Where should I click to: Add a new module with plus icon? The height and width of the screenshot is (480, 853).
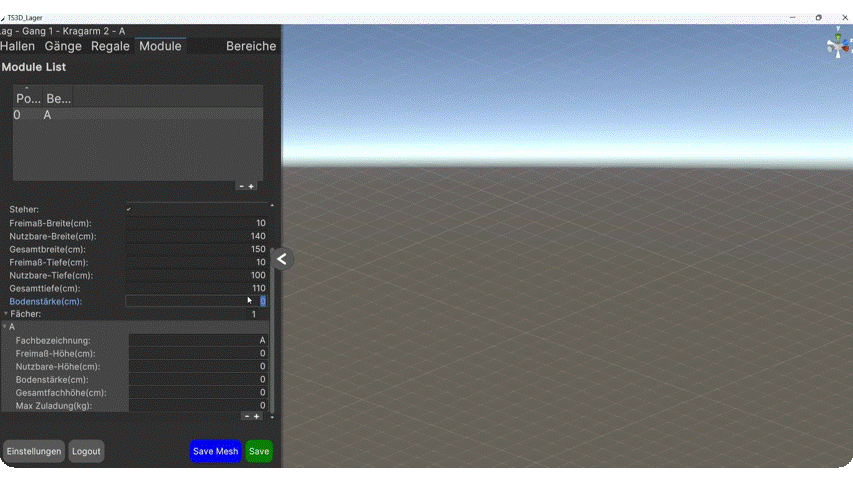(x=251, y=186)
